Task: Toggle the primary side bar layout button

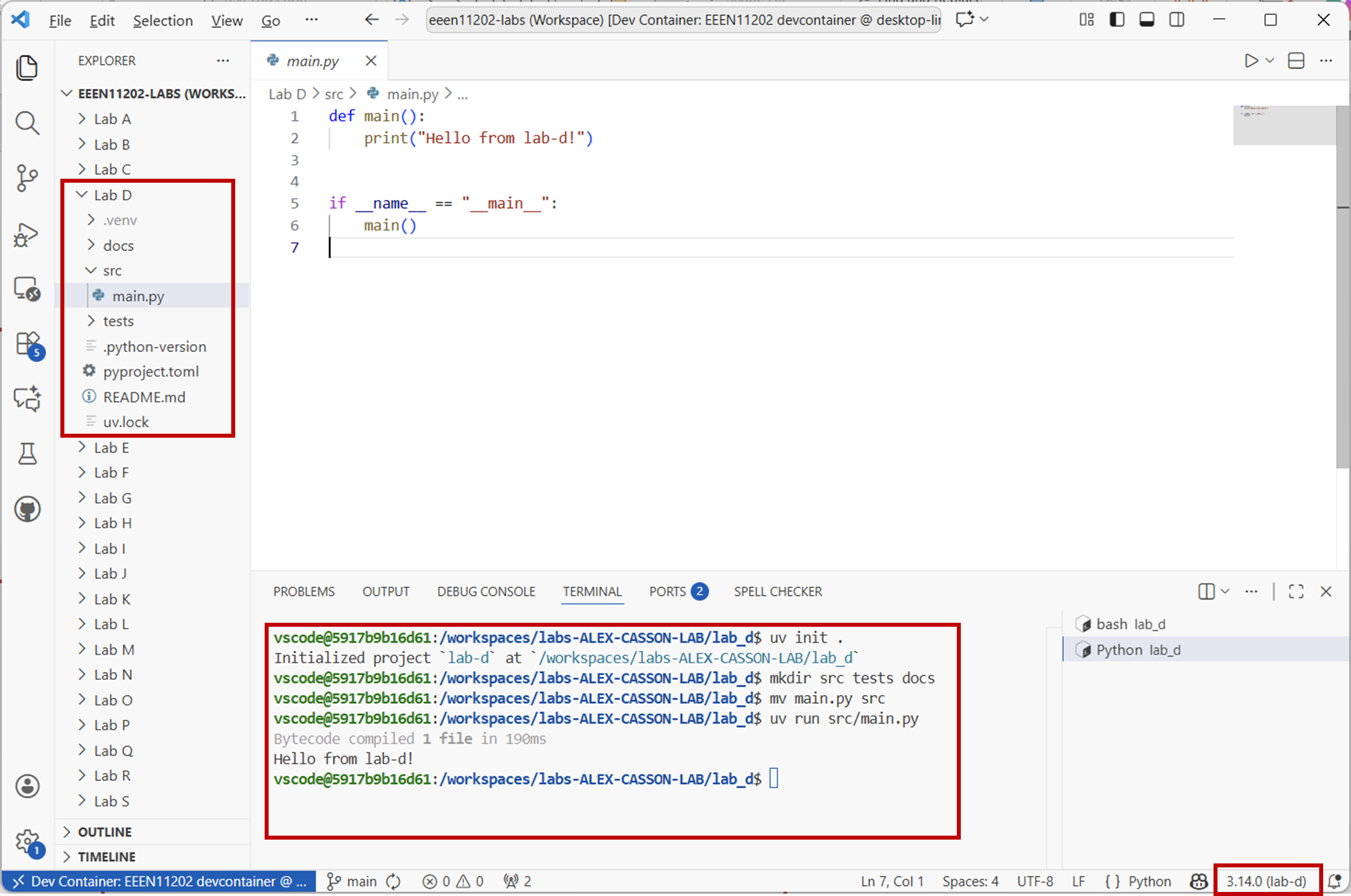Action: pyautogui.click(x=1117, y=20)
